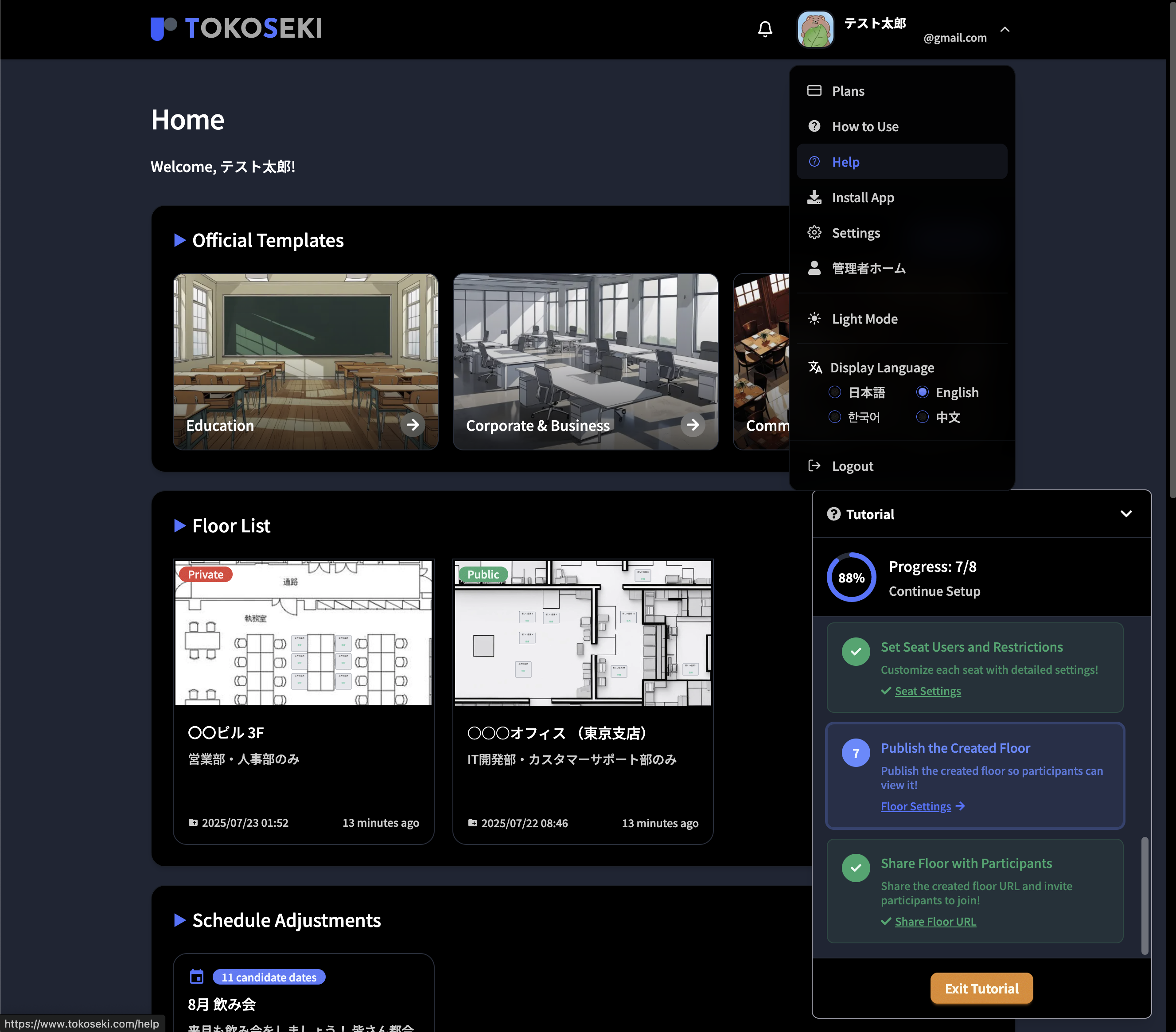Image resolution: width=1176 pixels, height=1032 pixels.
Task: Click the Logout arrow icon
Action: pyautogui.click(x=814, y=465)
